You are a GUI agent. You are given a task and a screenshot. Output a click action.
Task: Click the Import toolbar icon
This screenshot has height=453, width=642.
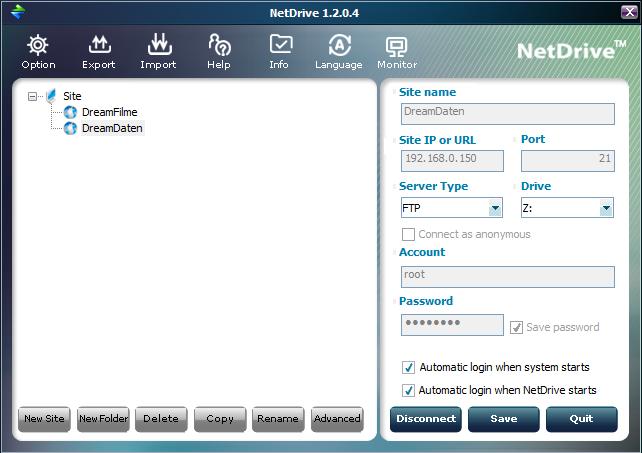coord(160,44)
